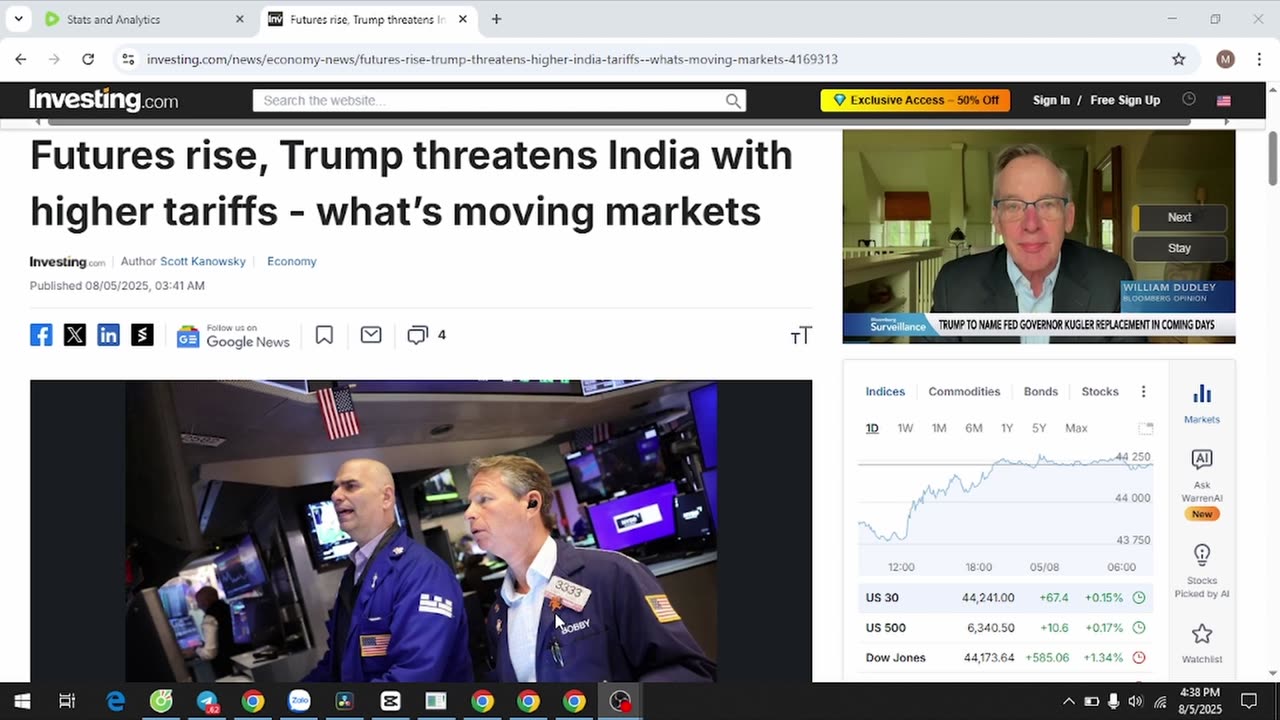View site information icon in address bar
The width and height of the screenshot is (1280, 720).
click(128, 59)
